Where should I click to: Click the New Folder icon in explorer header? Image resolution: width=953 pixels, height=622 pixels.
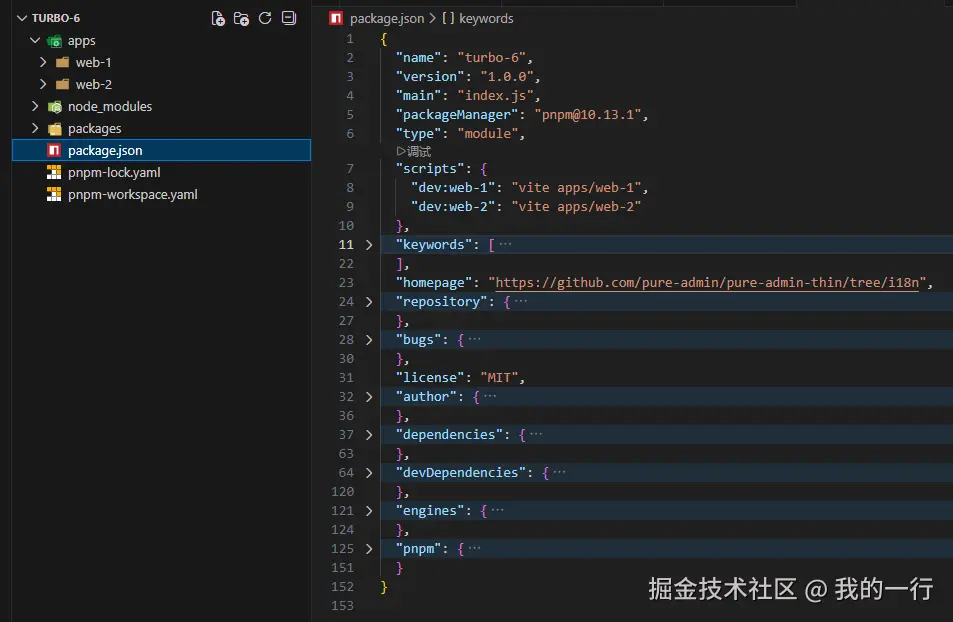[241, 18]
